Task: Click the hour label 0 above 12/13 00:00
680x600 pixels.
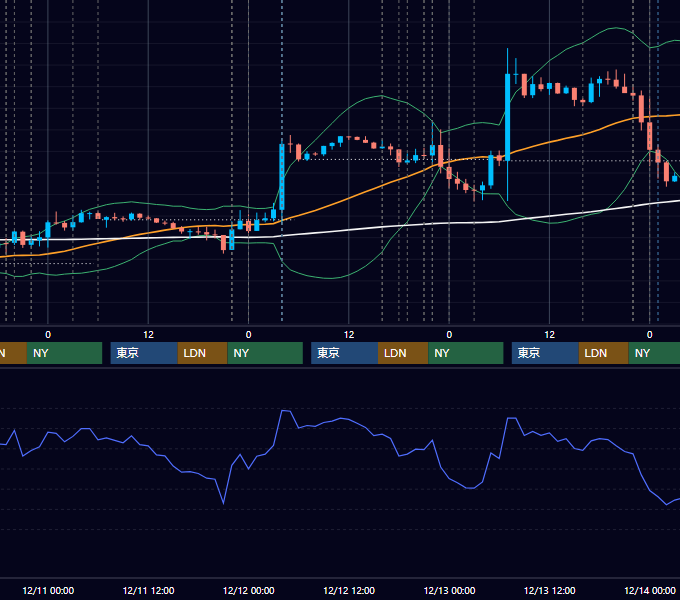Action: pyautogui.click(x=449, y=335)
